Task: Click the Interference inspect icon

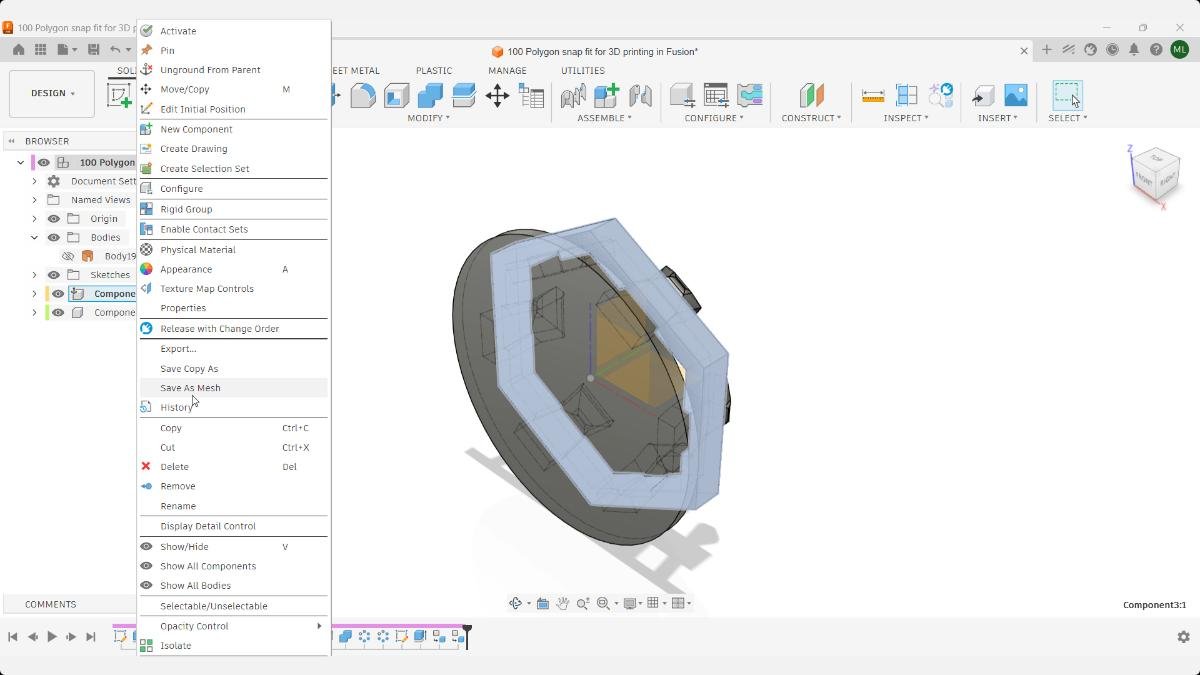Action: [x=907, y=95]
